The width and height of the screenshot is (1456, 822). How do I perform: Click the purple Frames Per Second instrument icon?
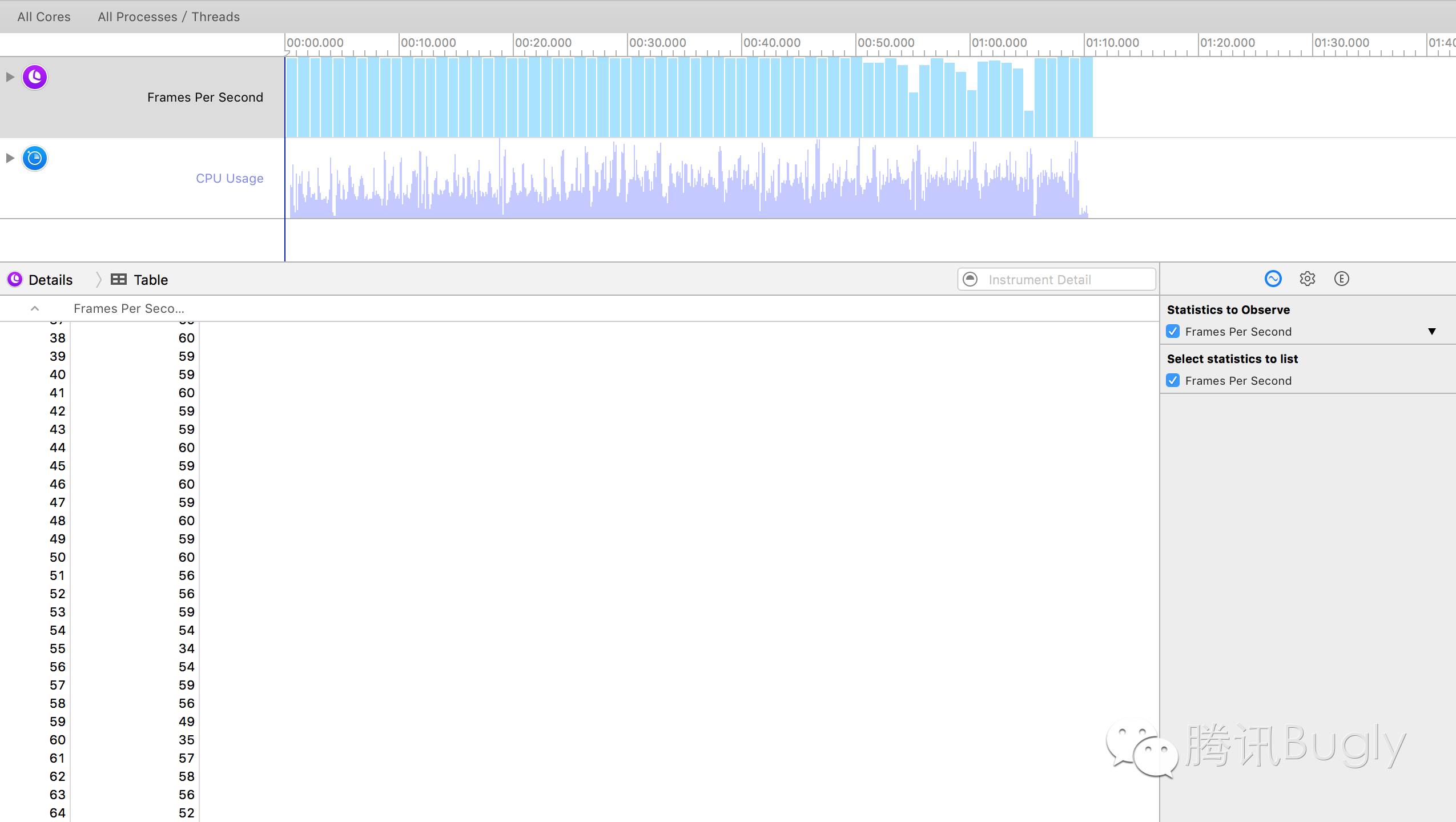click(x=35, y=77)
